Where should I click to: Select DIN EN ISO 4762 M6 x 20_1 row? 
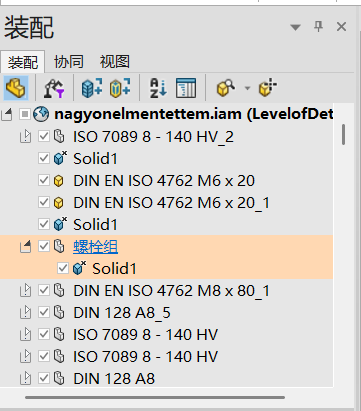171,203
